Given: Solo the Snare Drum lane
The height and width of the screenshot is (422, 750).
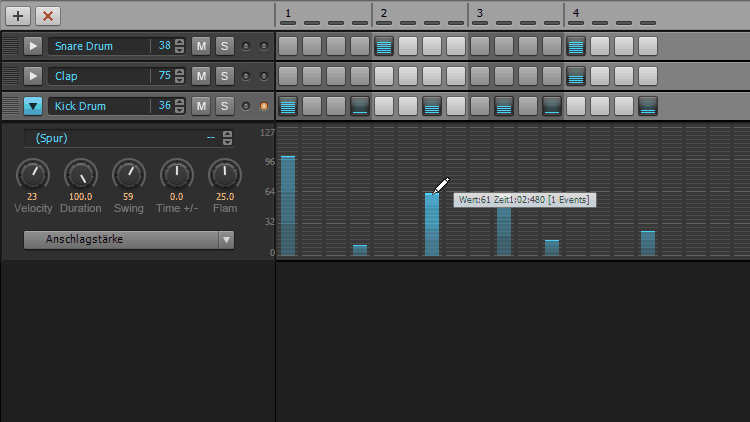Looking at the screenshot, I should tap(224, 46).
